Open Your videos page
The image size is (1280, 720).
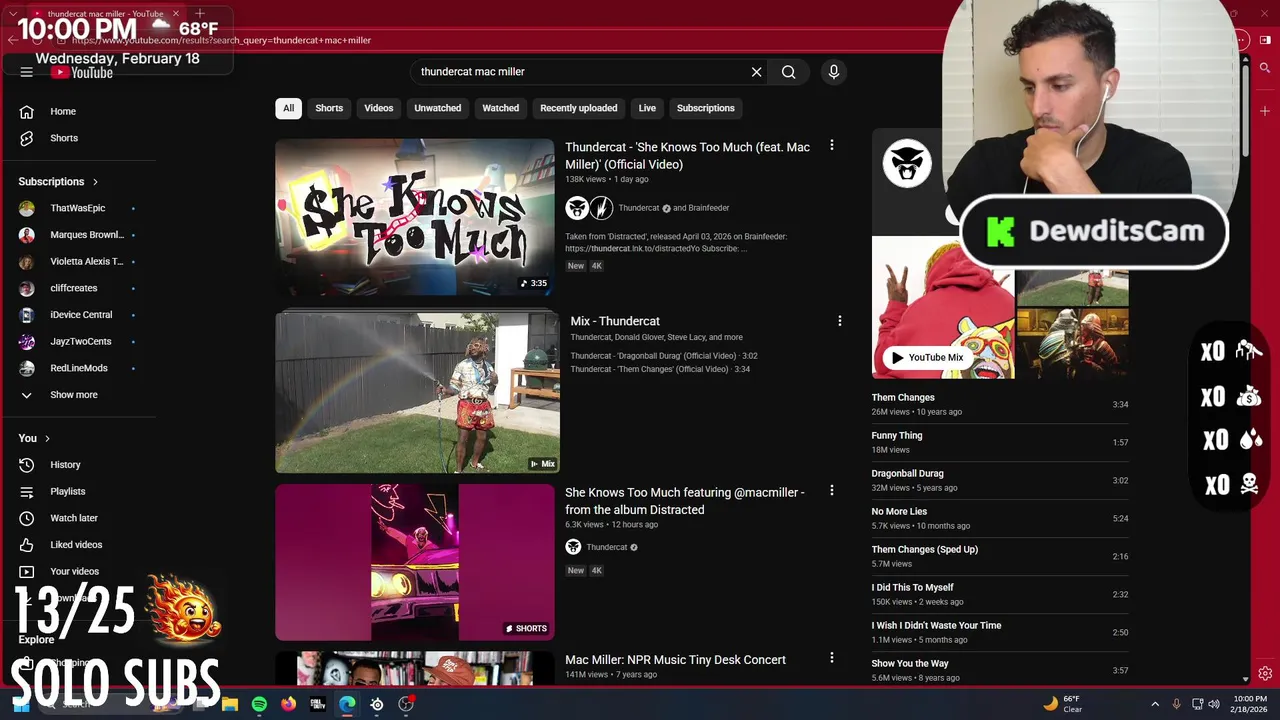[72, 572]
